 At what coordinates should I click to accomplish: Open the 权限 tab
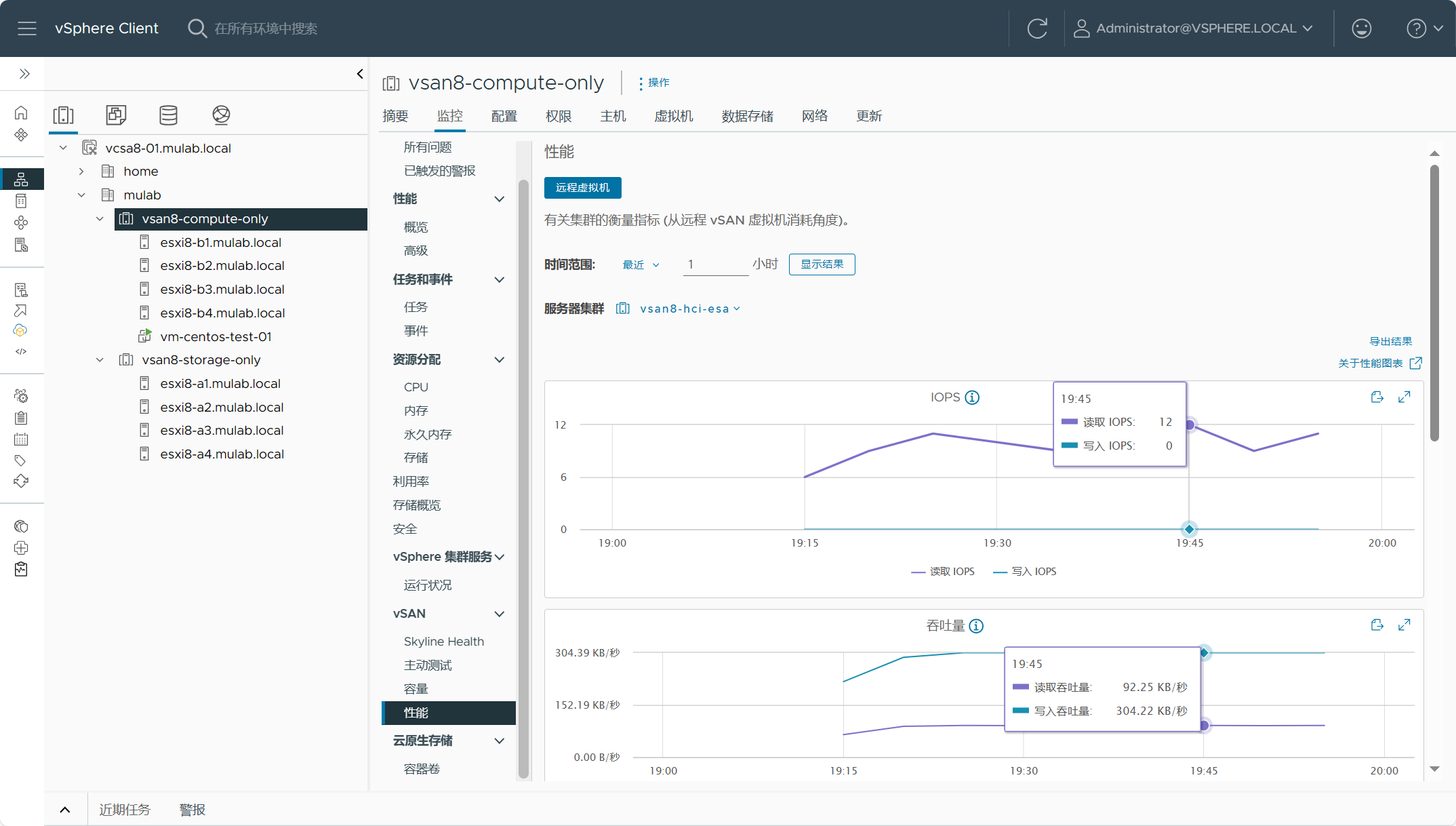coord(559,116)
